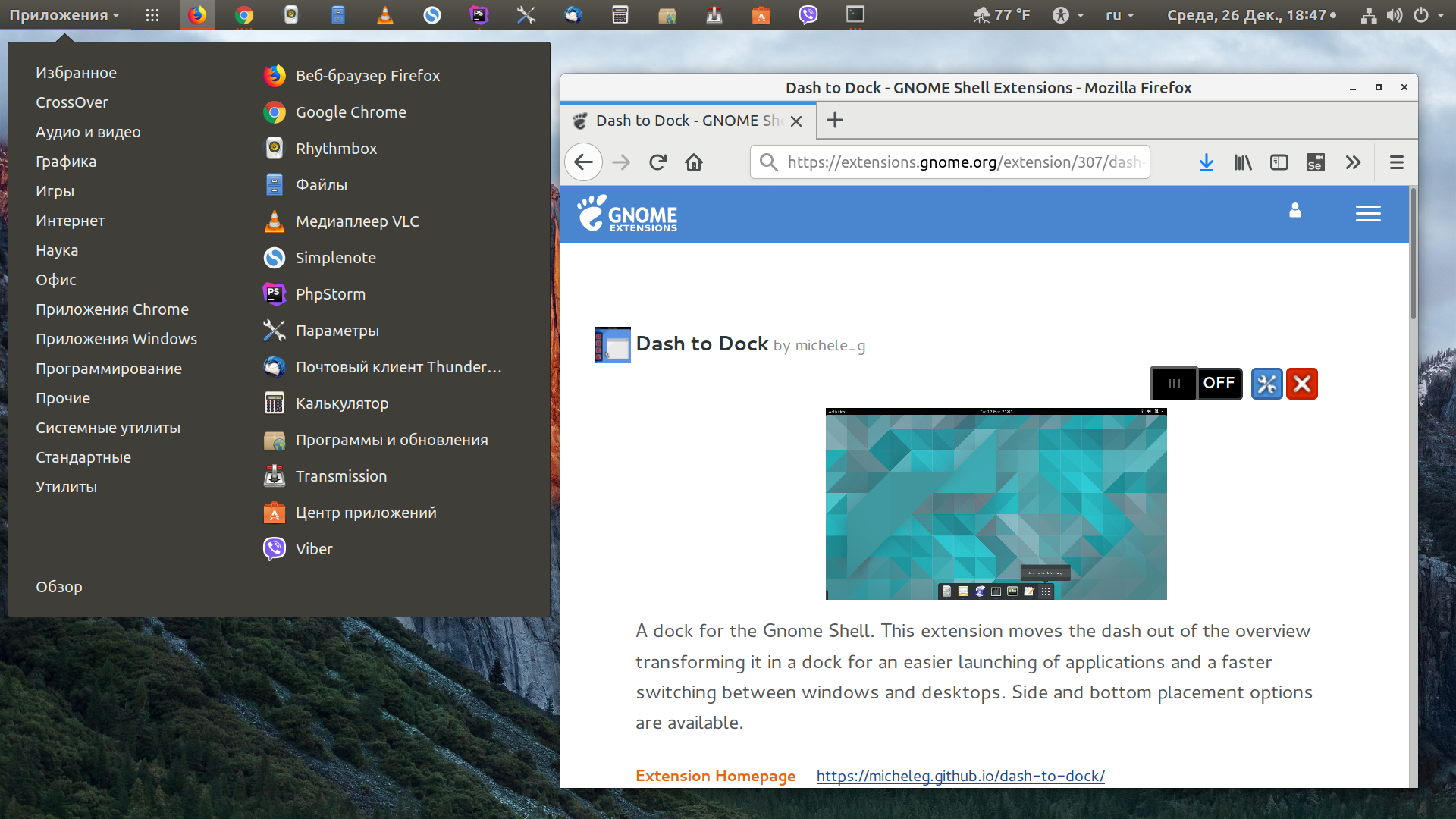Show Firefox library icon
Screen dimensions: 1456x819
[1243, 162]
